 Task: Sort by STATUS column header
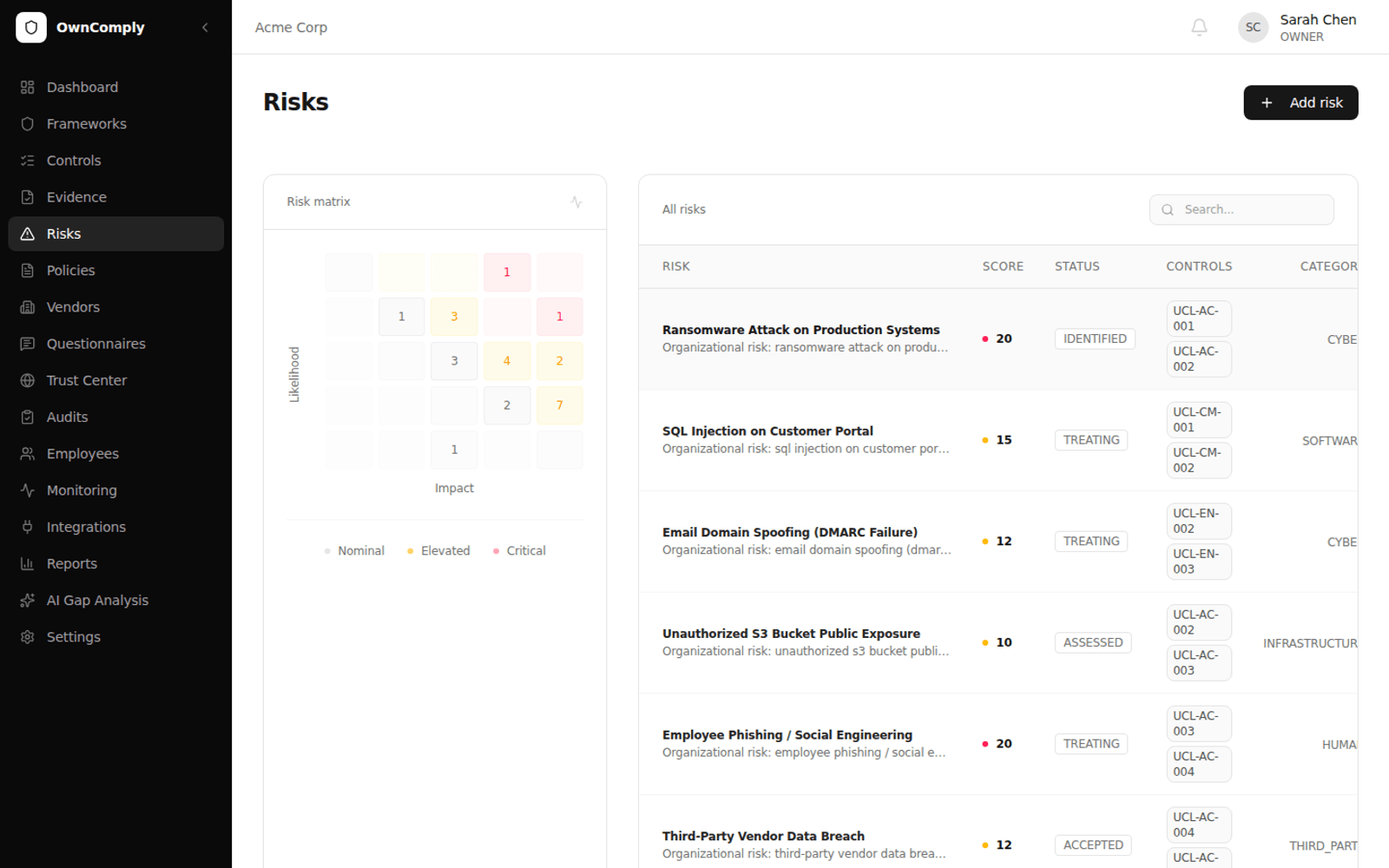click(1076, 266)
